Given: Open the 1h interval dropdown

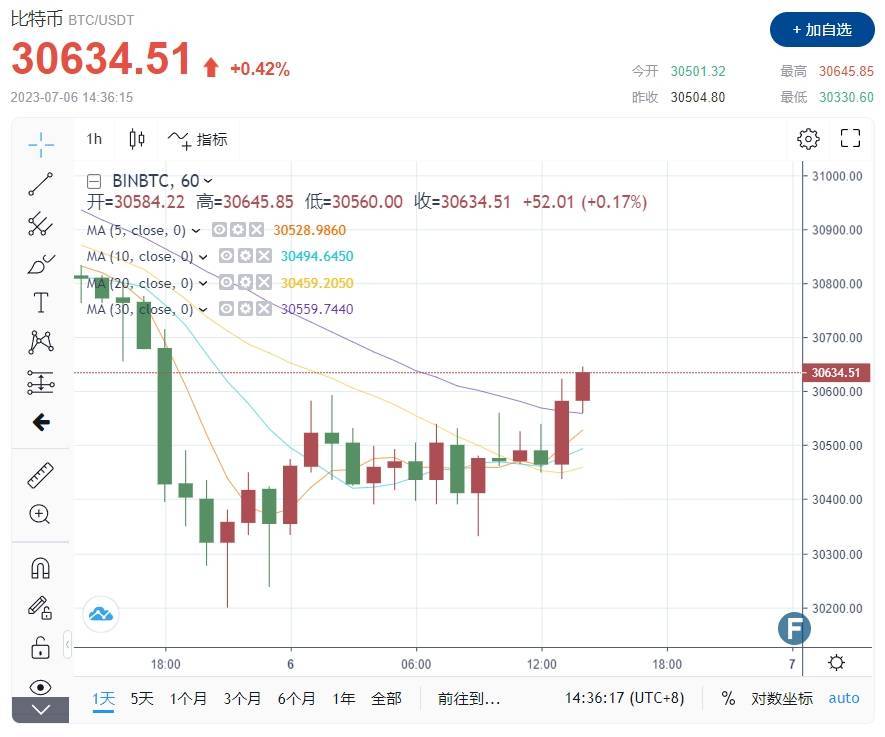Looking at the screenshot, I should coord(94,139).
